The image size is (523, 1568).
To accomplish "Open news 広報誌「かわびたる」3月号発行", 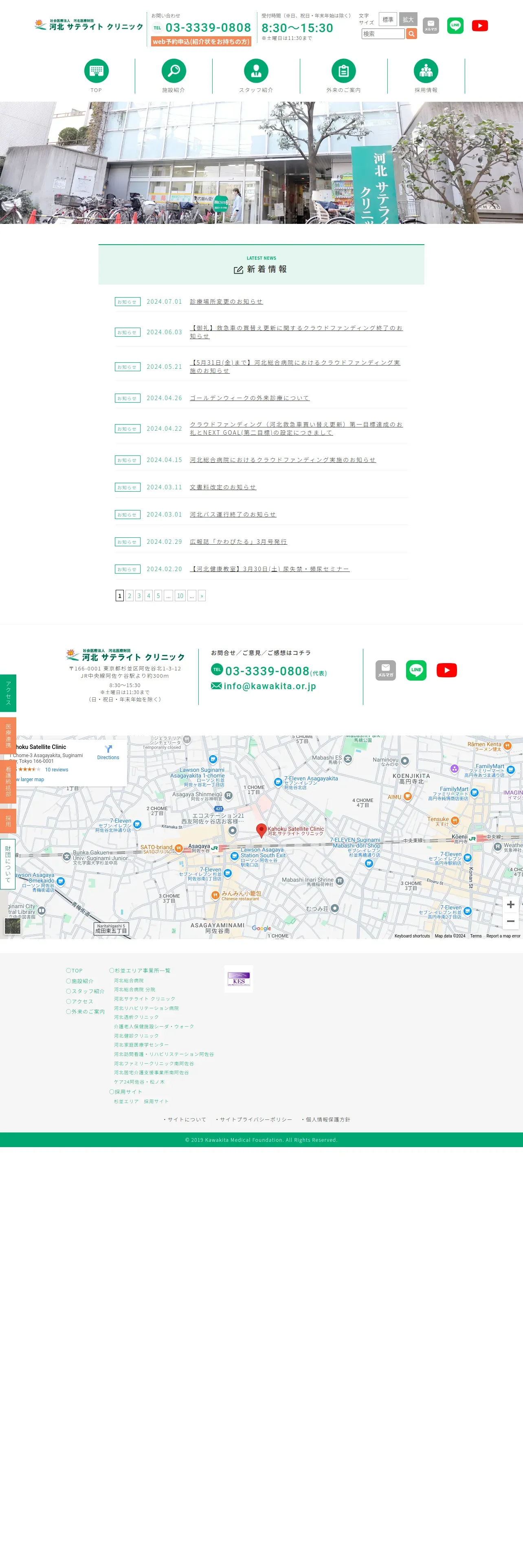I will 238,542.
